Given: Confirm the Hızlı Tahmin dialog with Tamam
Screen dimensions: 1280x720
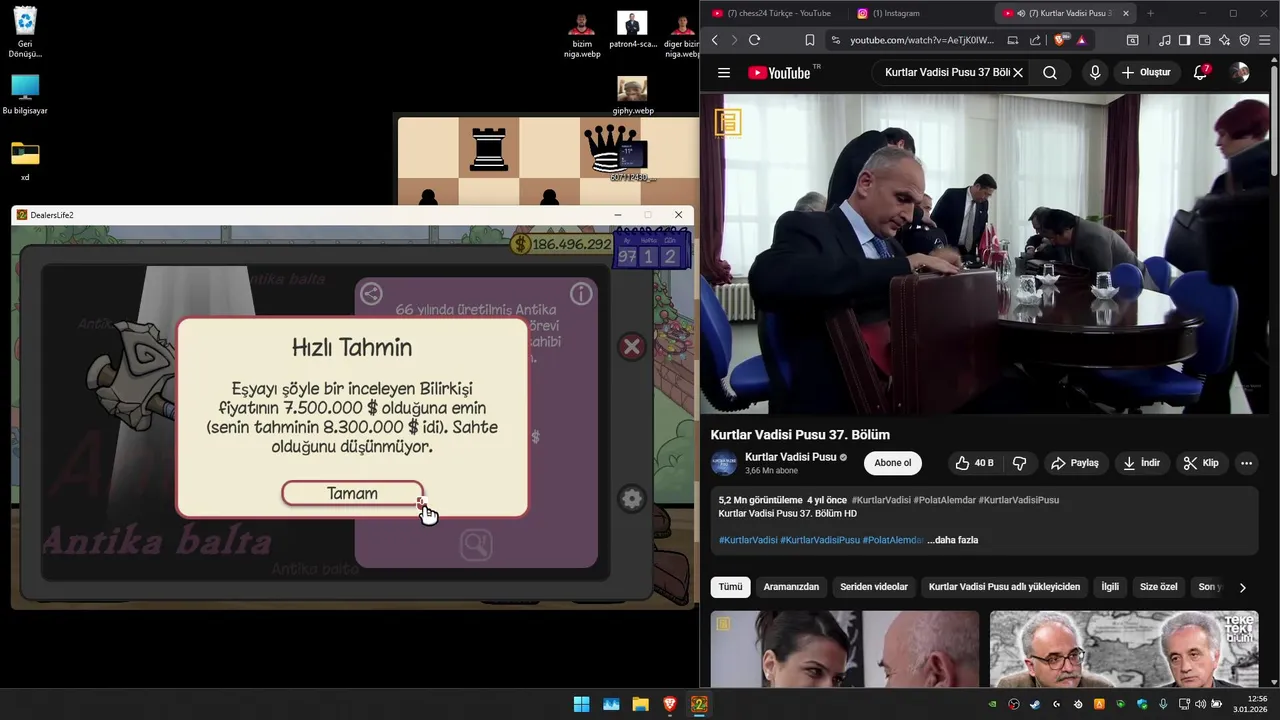Looking at the screenshot, I should [x=352, y=493].
